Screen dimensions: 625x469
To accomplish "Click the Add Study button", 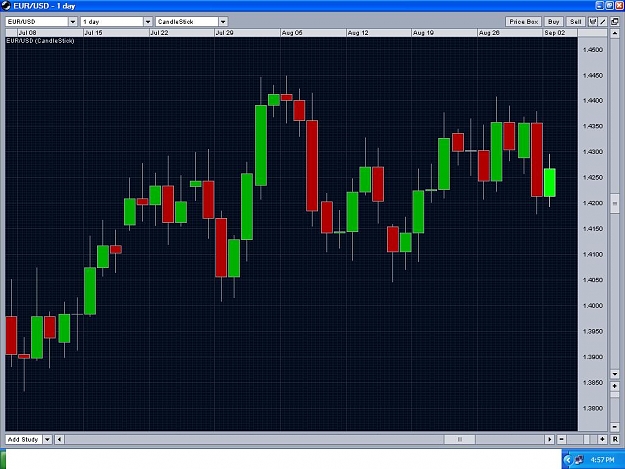I will coord(24,440).
